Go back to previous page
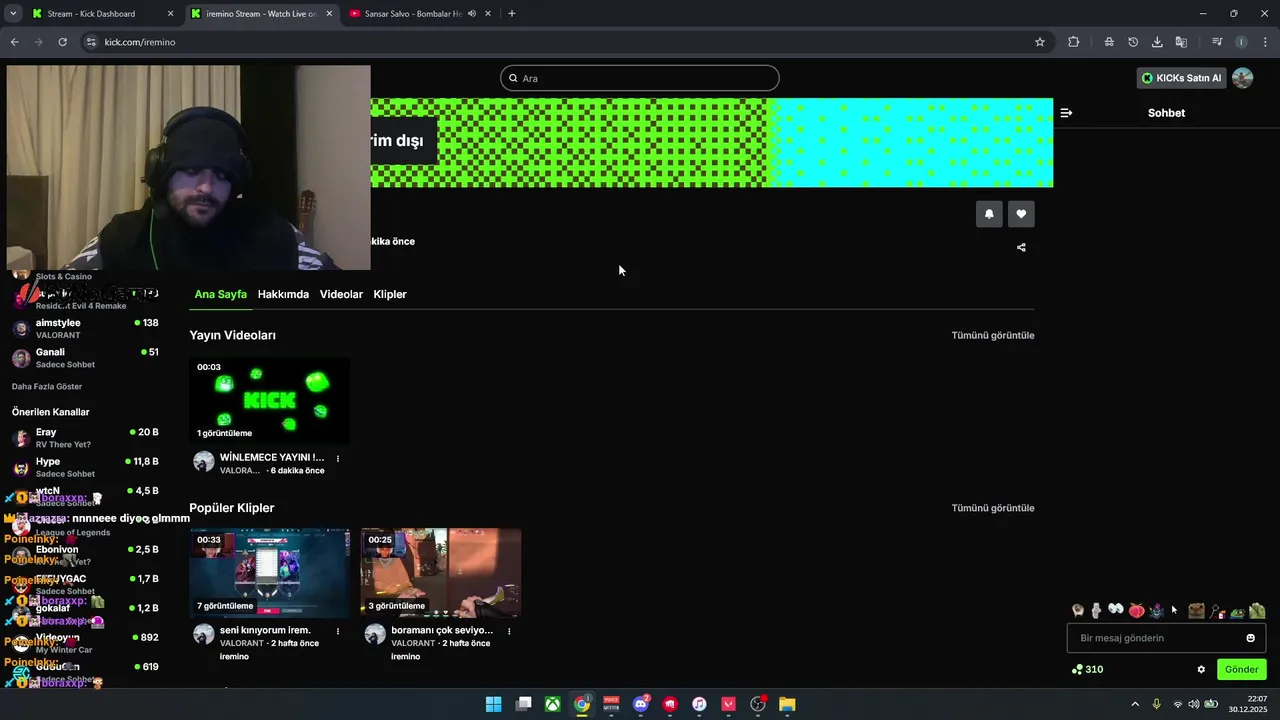Image resolution: width=1280 pixels, height=720 pixels. click(14, 42)
